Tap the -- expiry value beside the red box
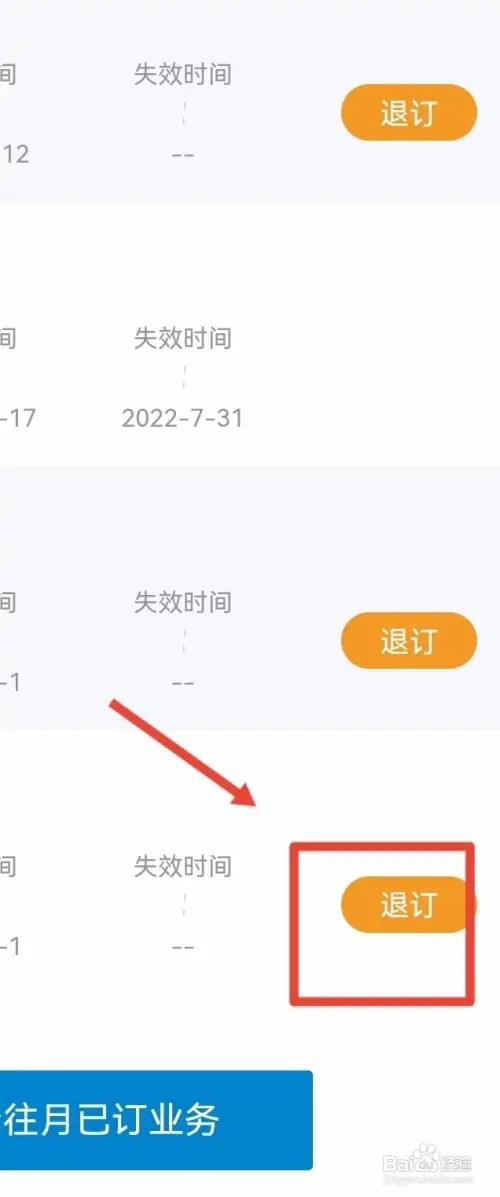The image size is (500, 1197). [x=183, y=947]
